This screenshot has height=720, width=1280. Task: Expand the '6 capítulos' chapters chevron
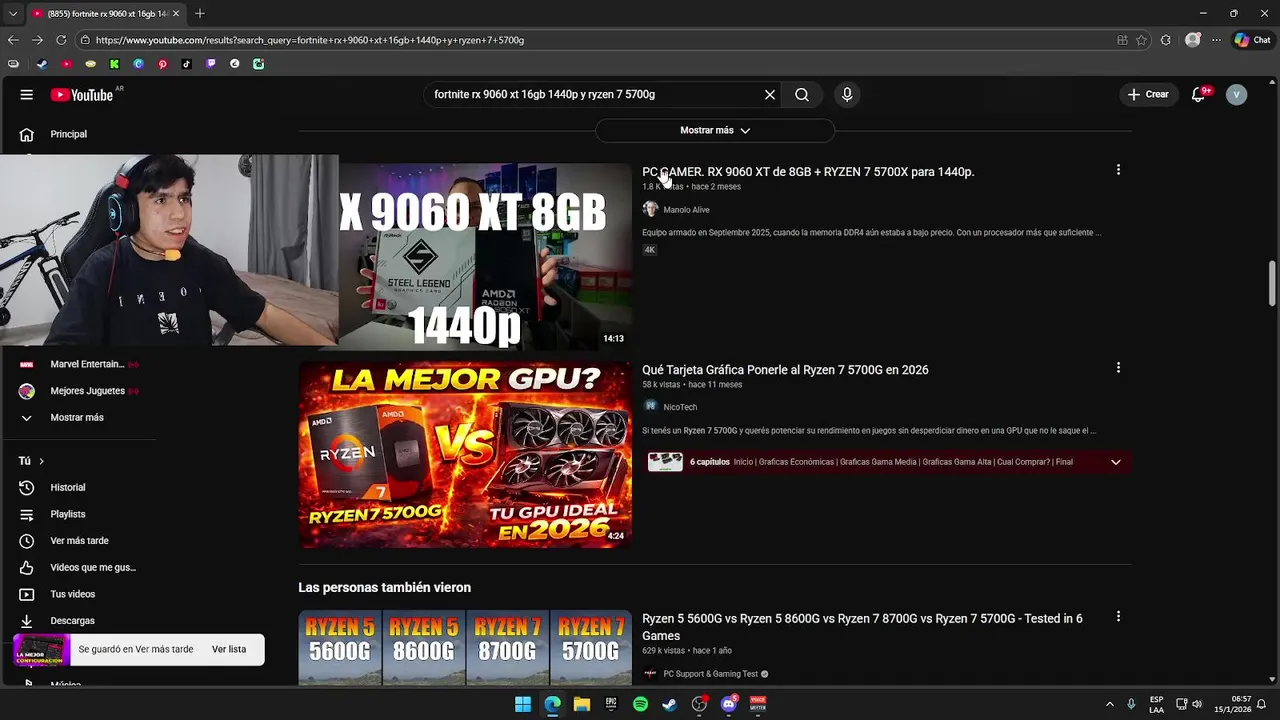1116,462
